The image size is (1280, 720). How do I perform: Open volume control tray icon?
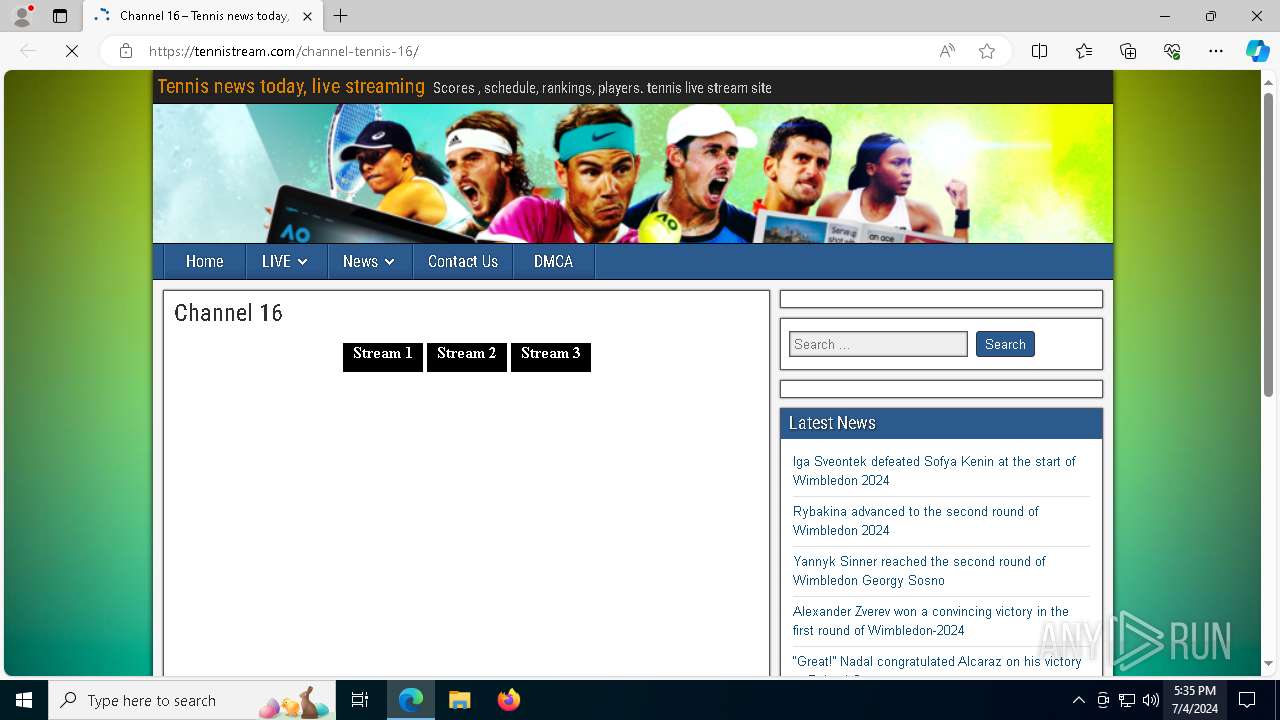(x=1151, y=700)
